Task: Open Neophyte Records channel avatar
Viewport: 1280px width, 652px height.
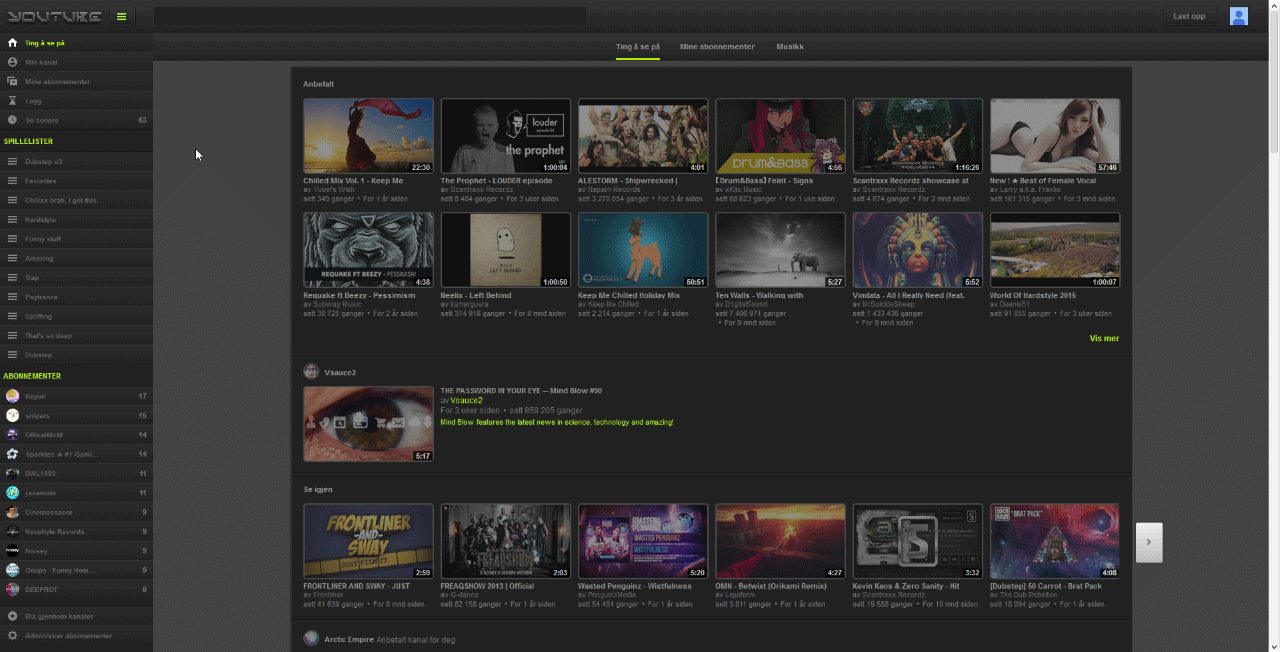Action: (x=12, y=531)
